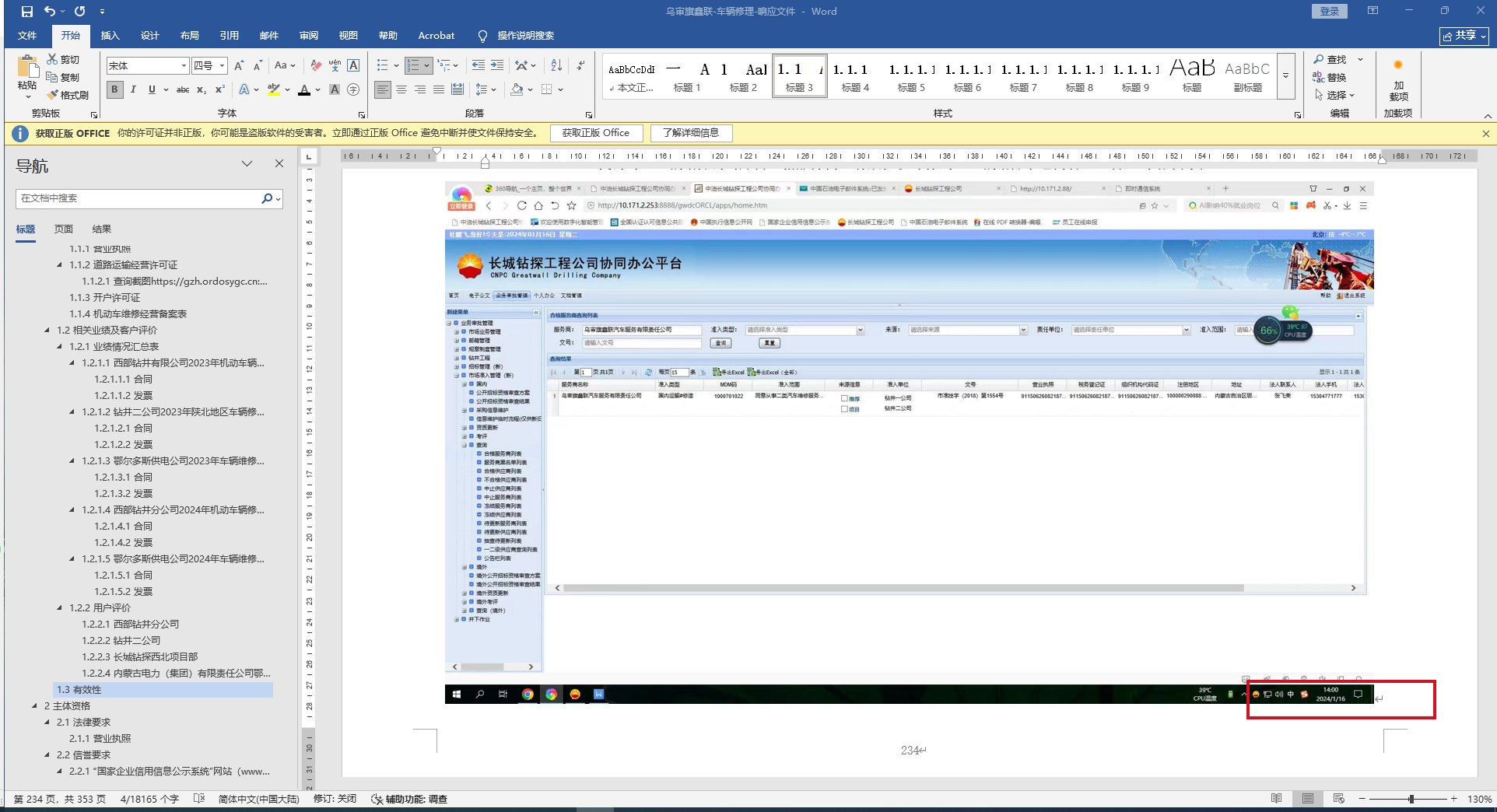Center-align the paragraph
This screenshot has width=1497, height=812.
click(x=401, y=89)
